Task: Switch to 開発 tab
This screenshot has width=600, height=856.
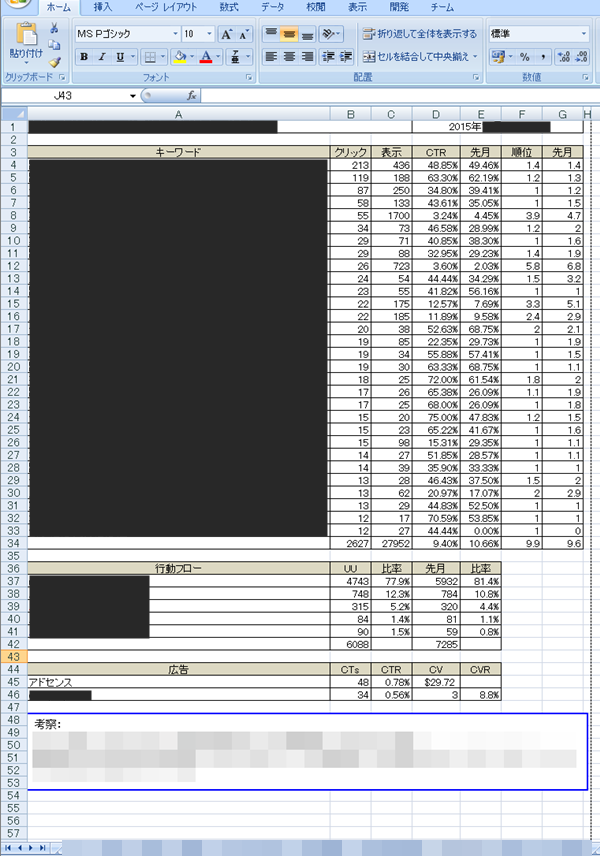Action: tap(399, 7)
